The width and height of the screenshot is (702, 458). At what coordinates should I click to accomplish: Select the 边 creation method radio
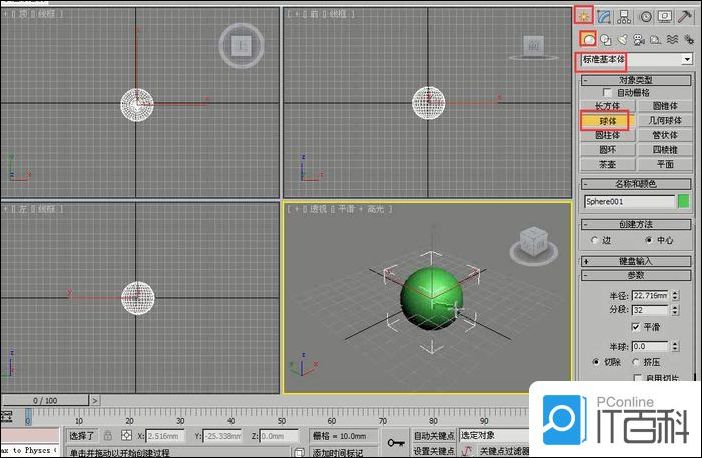595,240
